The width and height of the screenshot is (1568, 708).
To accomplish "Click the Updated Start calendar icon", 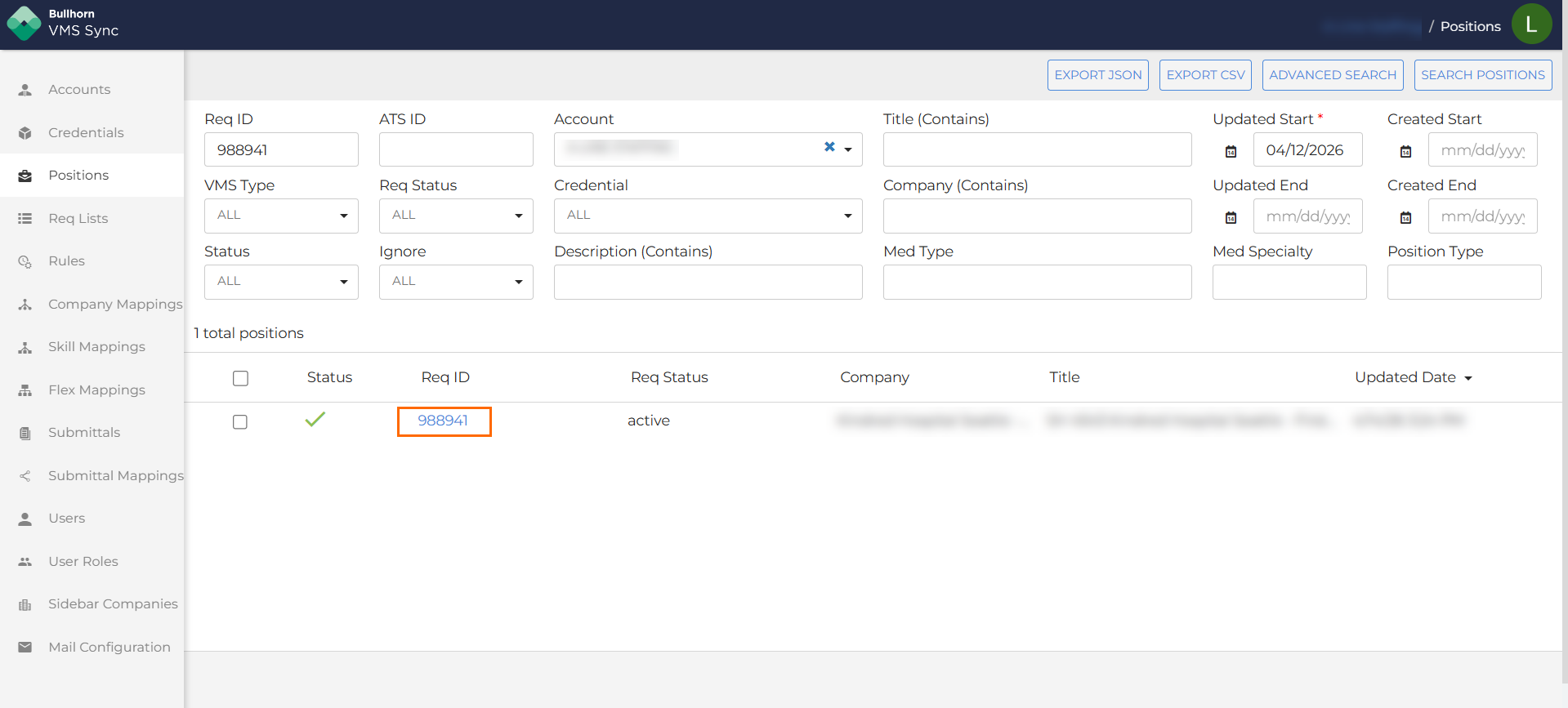I will click(x=1231, y=151).
